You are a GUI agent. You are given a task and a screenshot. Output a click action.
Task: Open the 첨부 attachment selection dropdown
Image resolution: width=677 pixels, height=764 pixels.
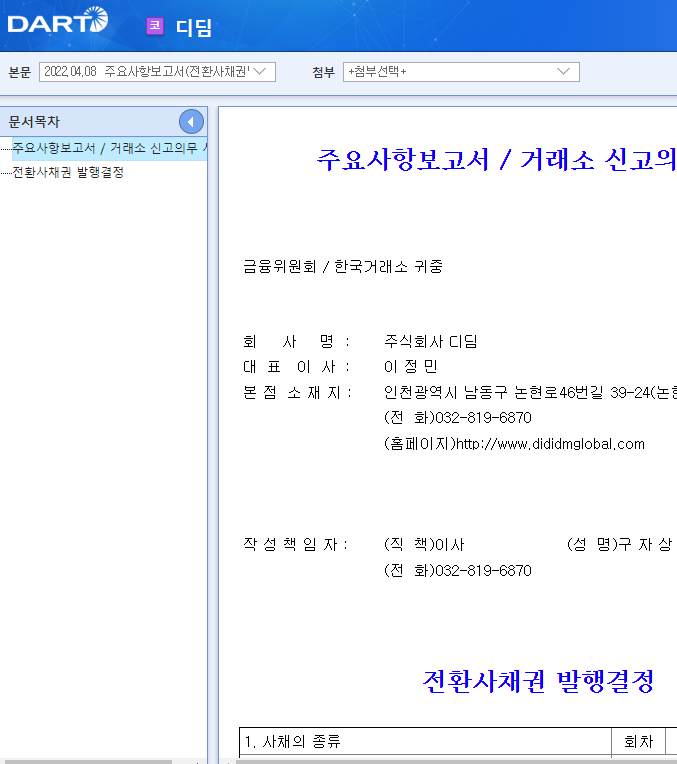pyautogui.click(x=461, y=72)
